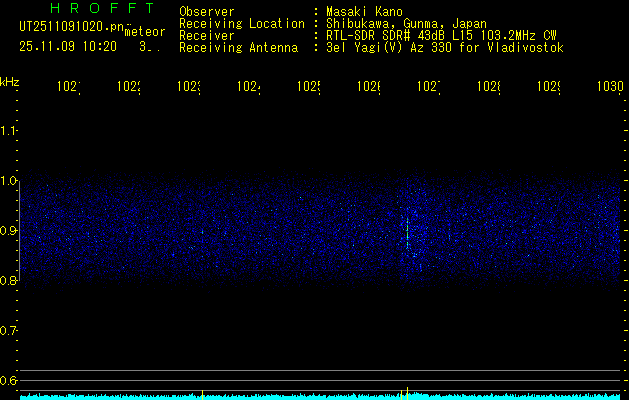Viewport: 629px width, 400px height.
Task: Click the kHz axis unit label
Action: pos(10,80)
